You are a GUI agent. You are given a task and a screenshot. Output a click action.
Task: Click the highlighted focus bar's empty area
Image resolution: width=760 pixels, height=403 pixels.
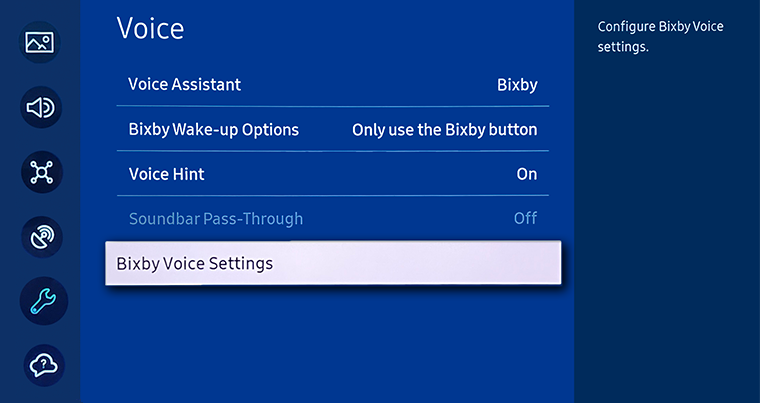(x=417, y=263)
